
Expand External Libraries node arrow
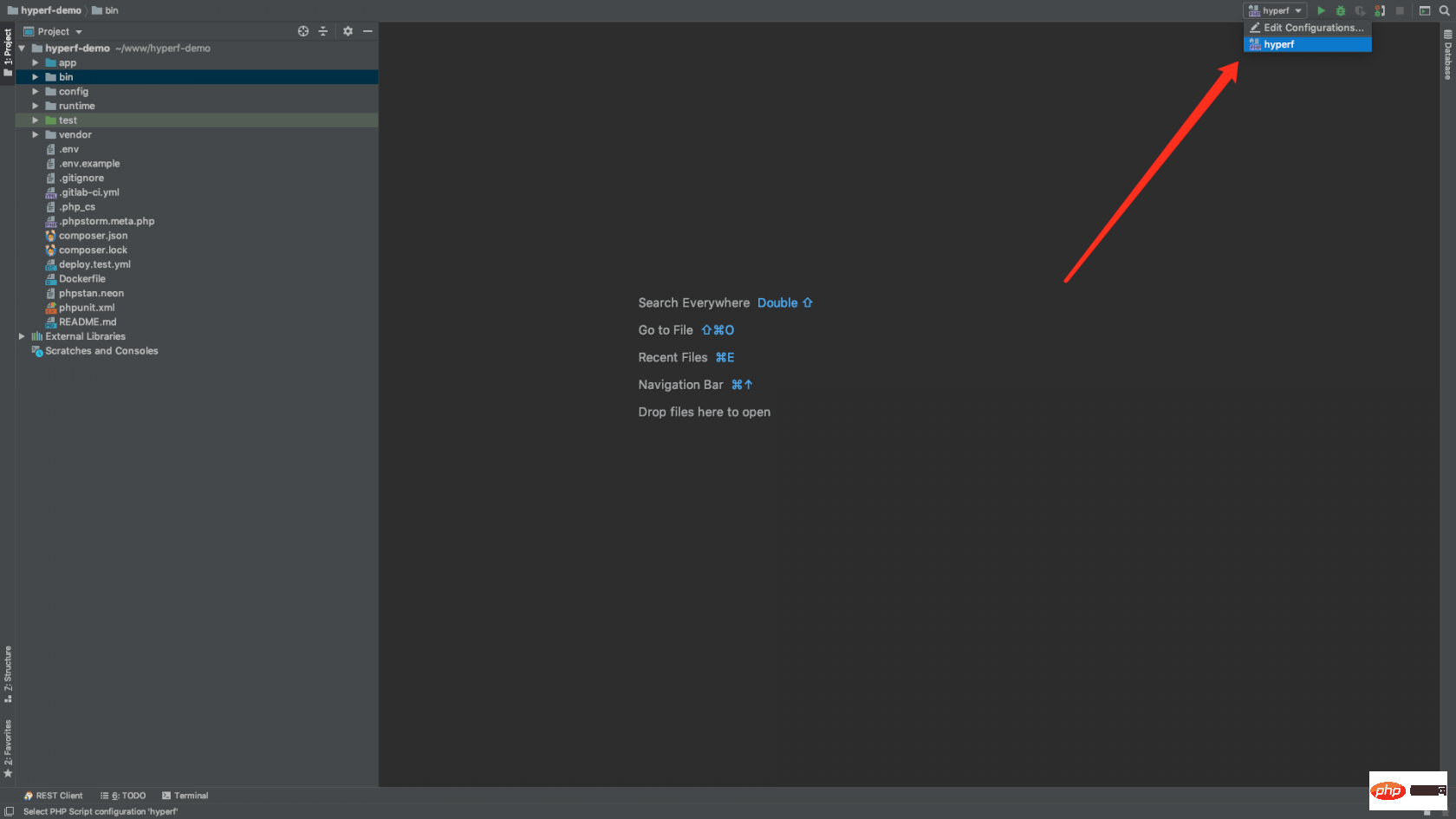[22, 336]
